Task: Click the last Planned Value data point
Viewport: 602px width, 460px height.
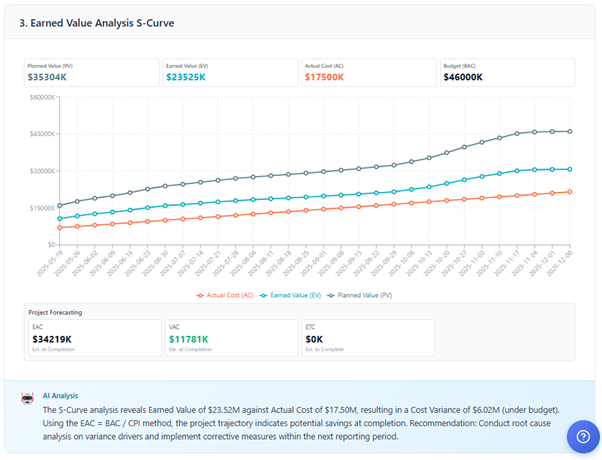Action: 570,131
